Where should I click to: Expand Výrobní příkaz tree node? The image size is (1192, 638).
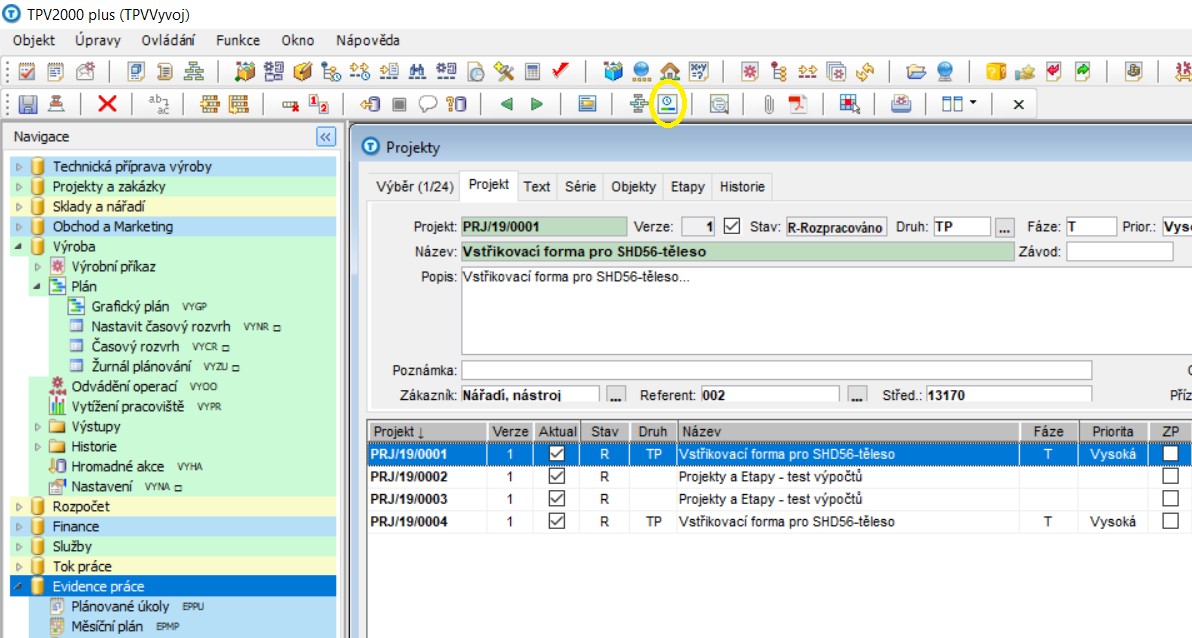point(37,267)
